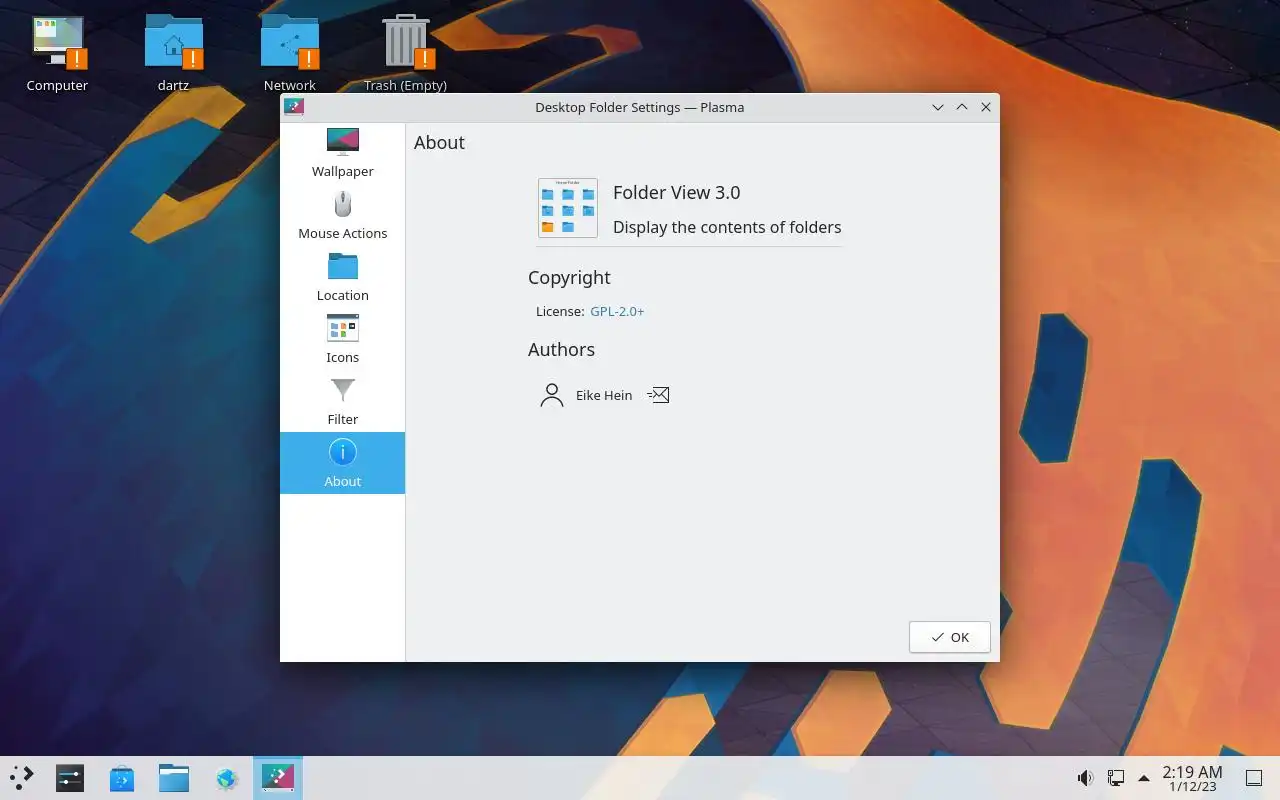Click the GPL-2.0+ license link
The image size is (1280, 800).
coord(617,311)
